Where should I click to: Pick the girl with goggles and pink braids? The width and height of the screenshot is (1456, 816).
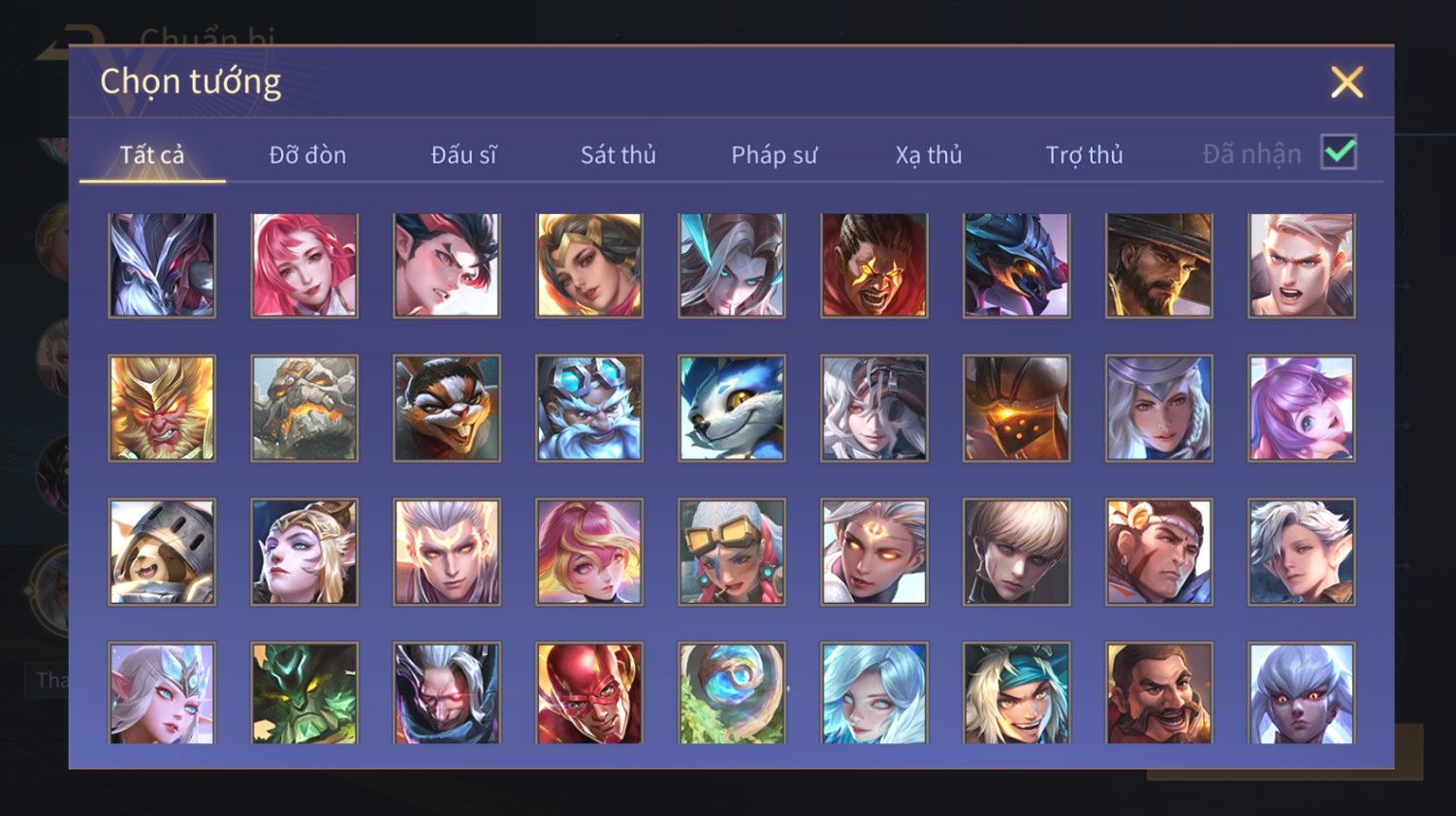[x=732, y=552]
